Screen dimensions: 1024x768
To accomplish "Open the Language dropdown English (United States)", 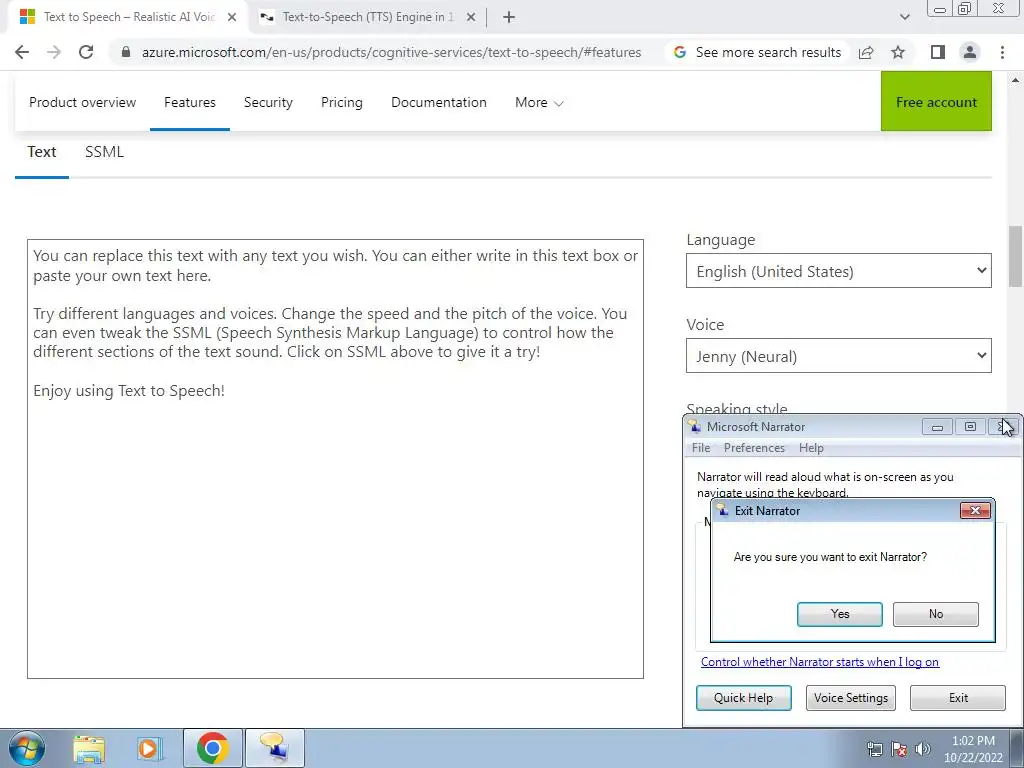I will click(839, 271).
